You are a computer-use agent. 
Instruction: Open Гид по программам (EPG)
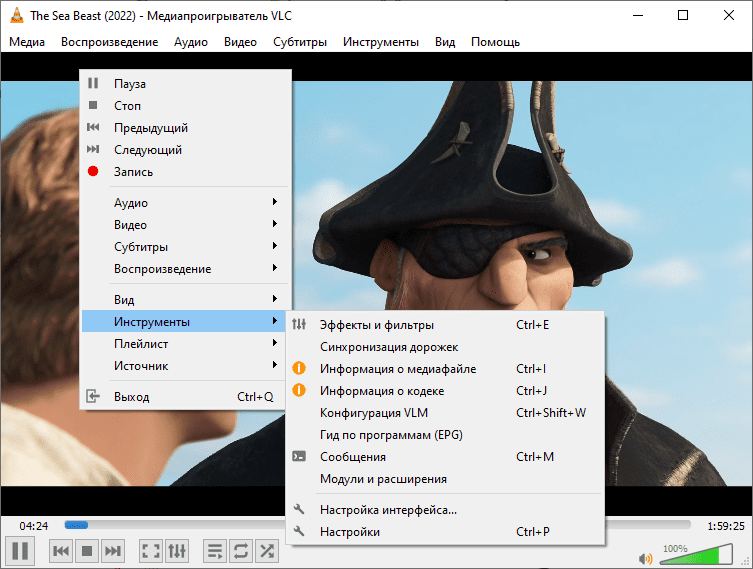click(x=445, y=435)
